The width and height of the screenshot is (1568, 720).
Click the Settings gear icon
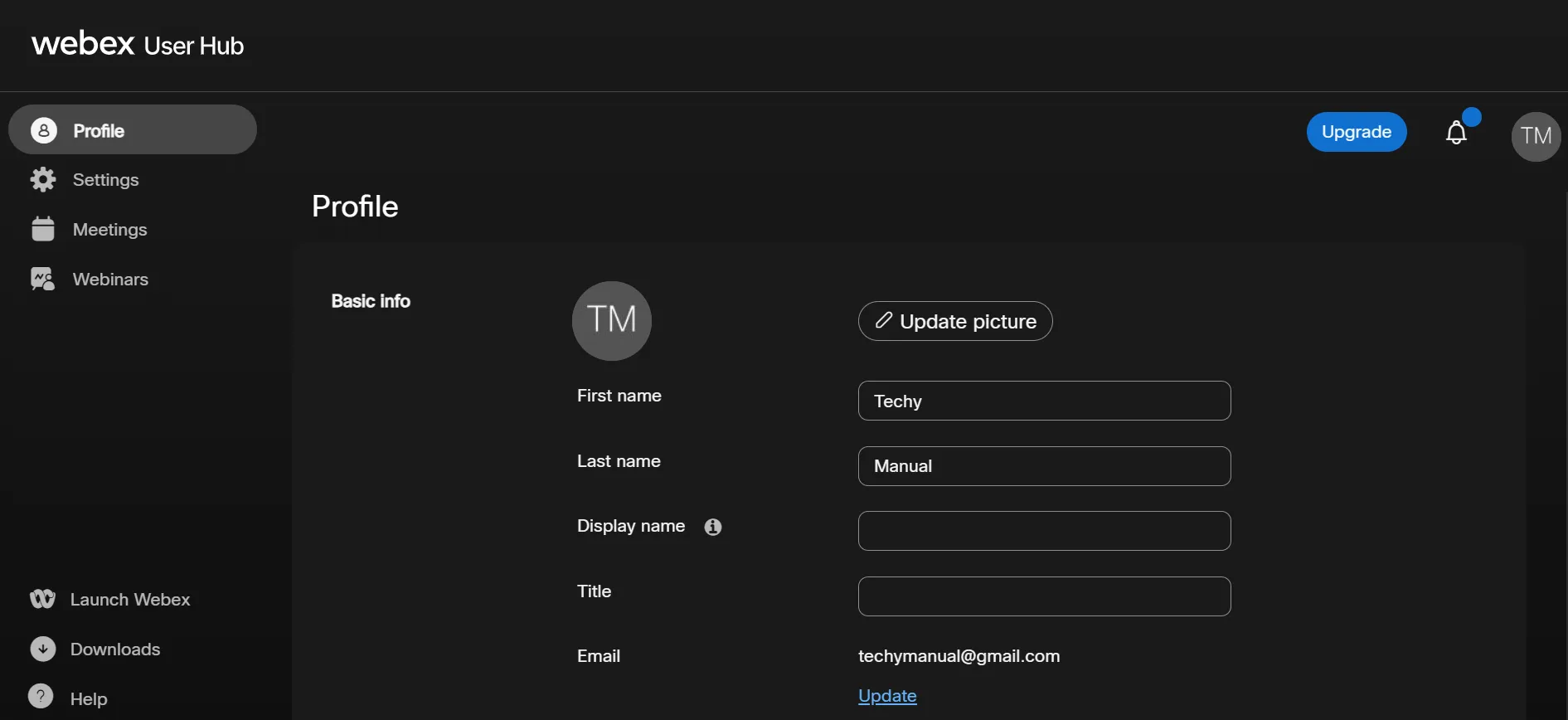[43, 180]
